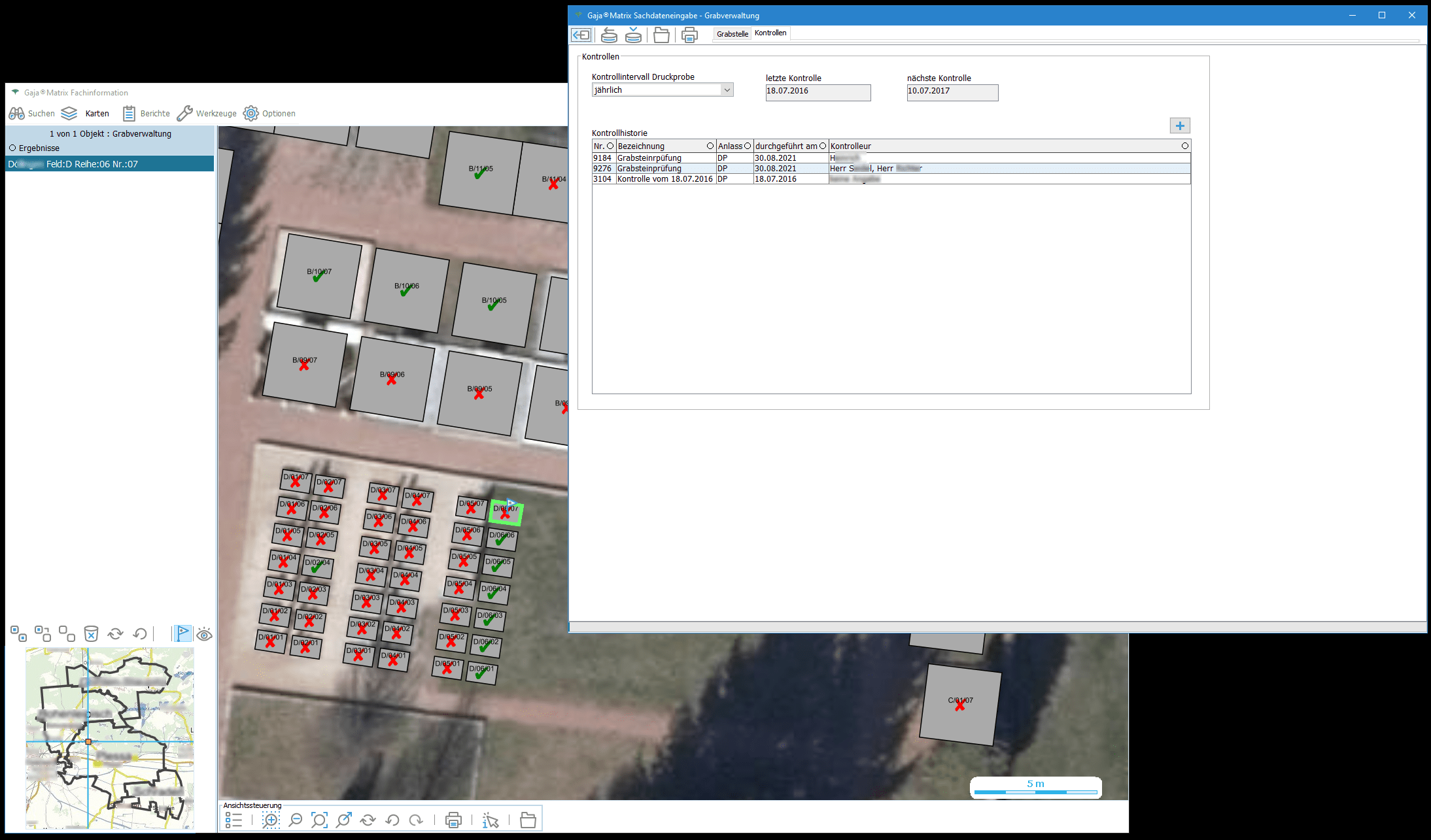Click the select-all objects icon
The width and height of the screenshot is (1431, 840).
pos(18,633)
